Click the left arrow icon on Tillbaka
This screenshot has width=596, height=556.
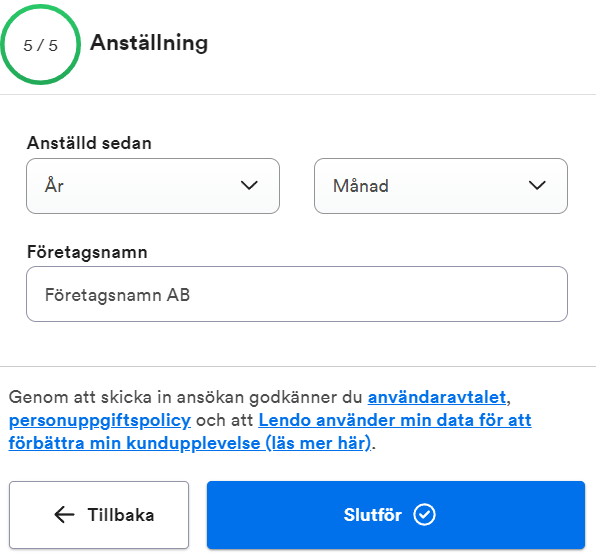[64, 515]
